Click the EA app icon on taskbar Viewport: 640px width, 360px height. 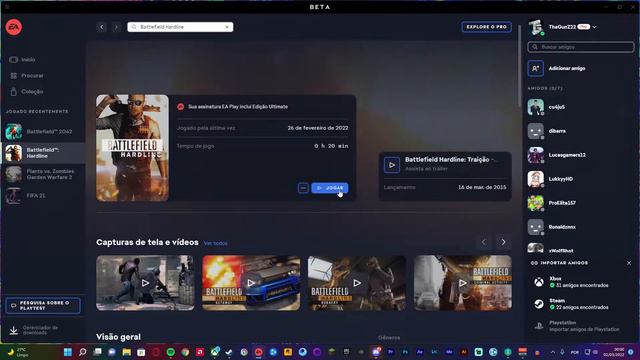[x=258, y=352]
